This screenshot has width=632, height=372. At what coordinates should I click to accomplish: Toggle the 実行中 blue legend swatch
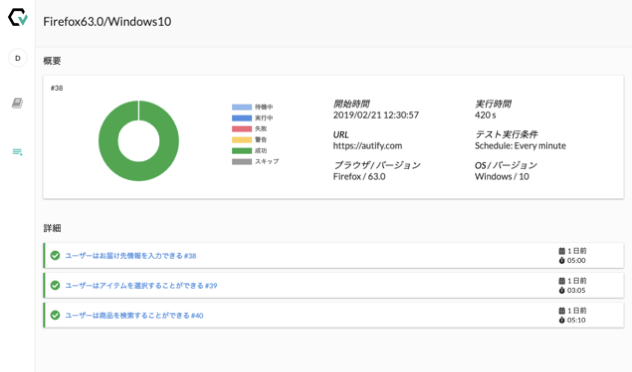[x=242, y=118]
